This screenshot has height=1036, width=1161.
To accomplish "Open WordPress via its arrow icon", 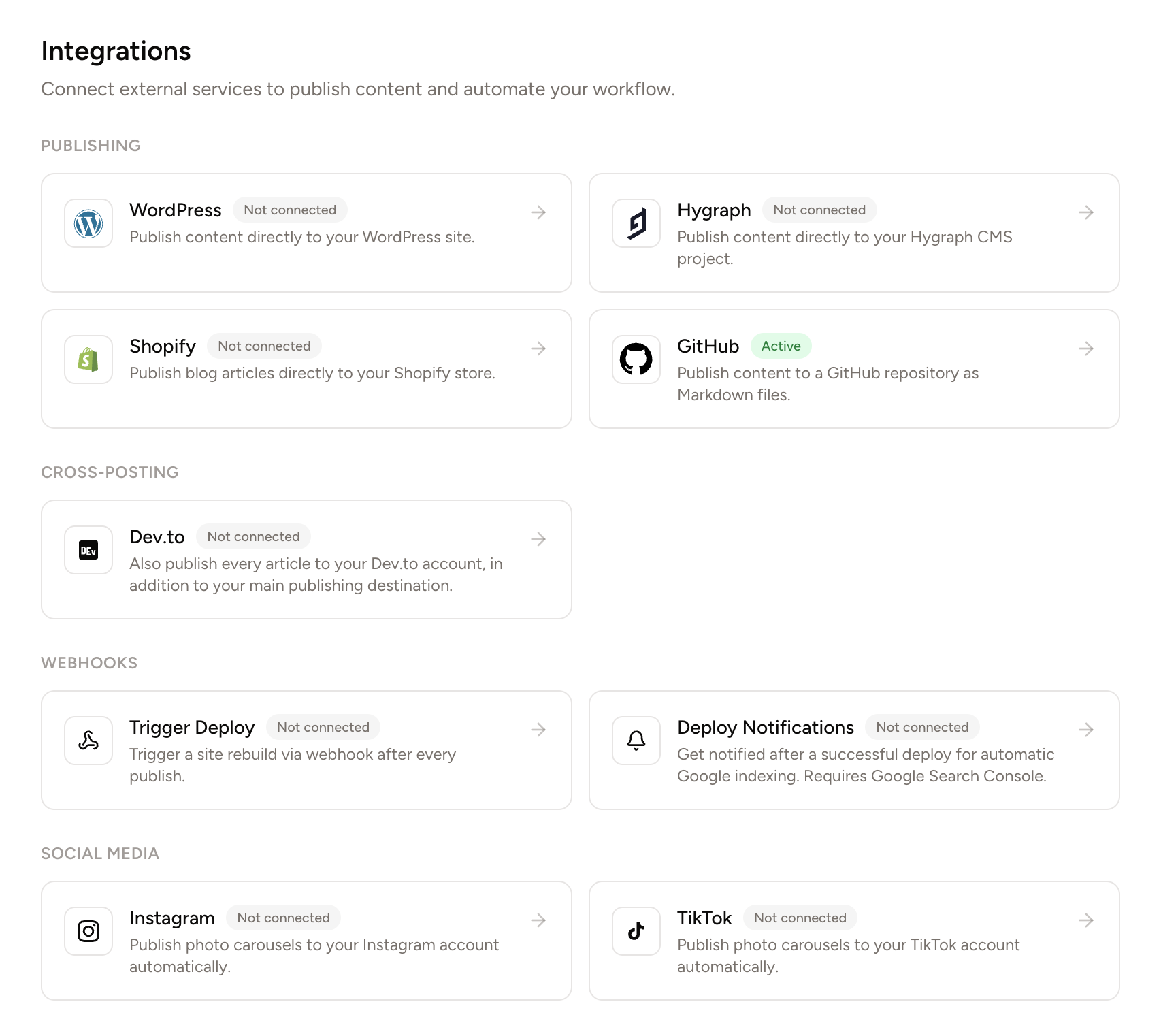I will (538, 212).
